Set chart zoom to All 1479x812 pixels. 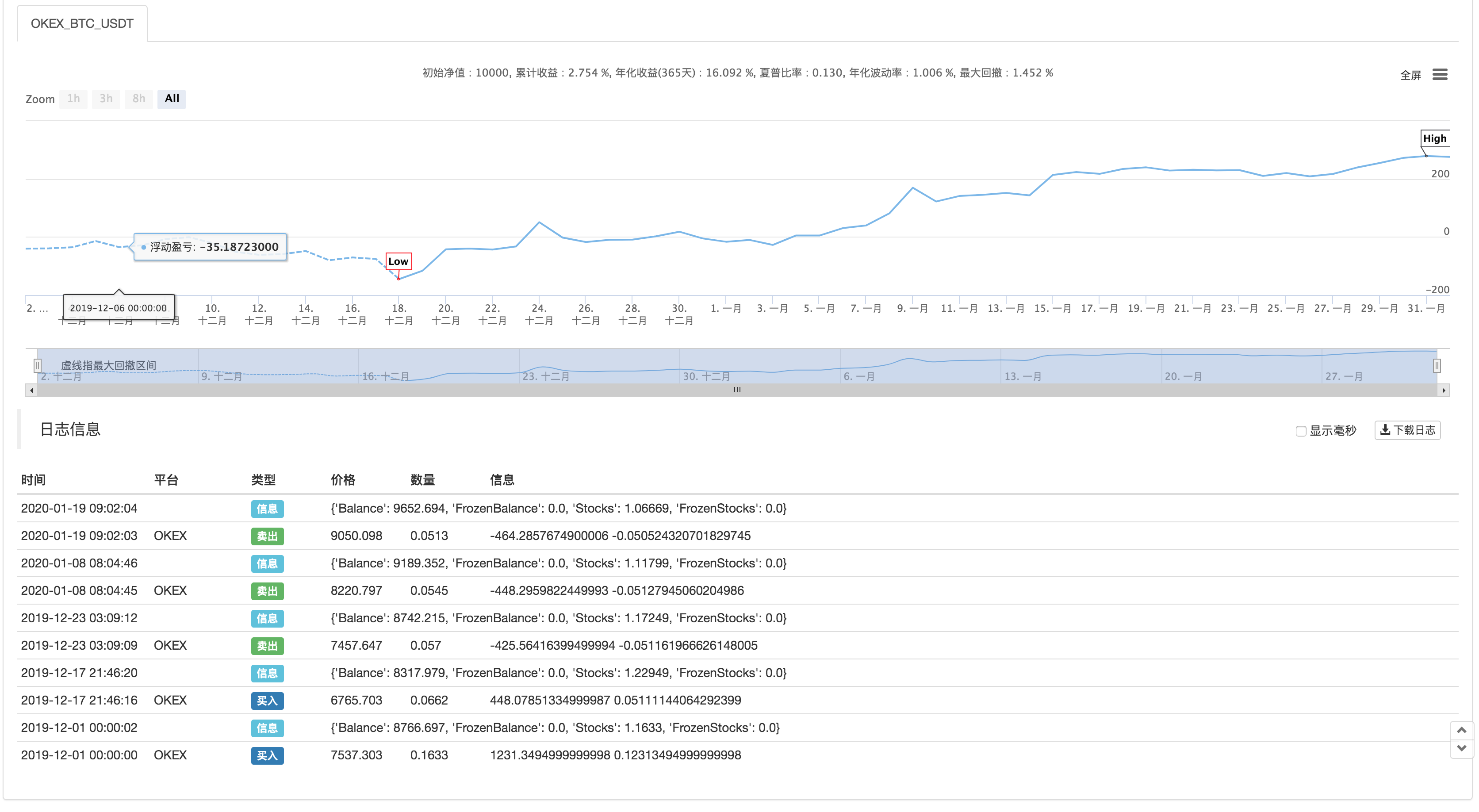(172, 98)
